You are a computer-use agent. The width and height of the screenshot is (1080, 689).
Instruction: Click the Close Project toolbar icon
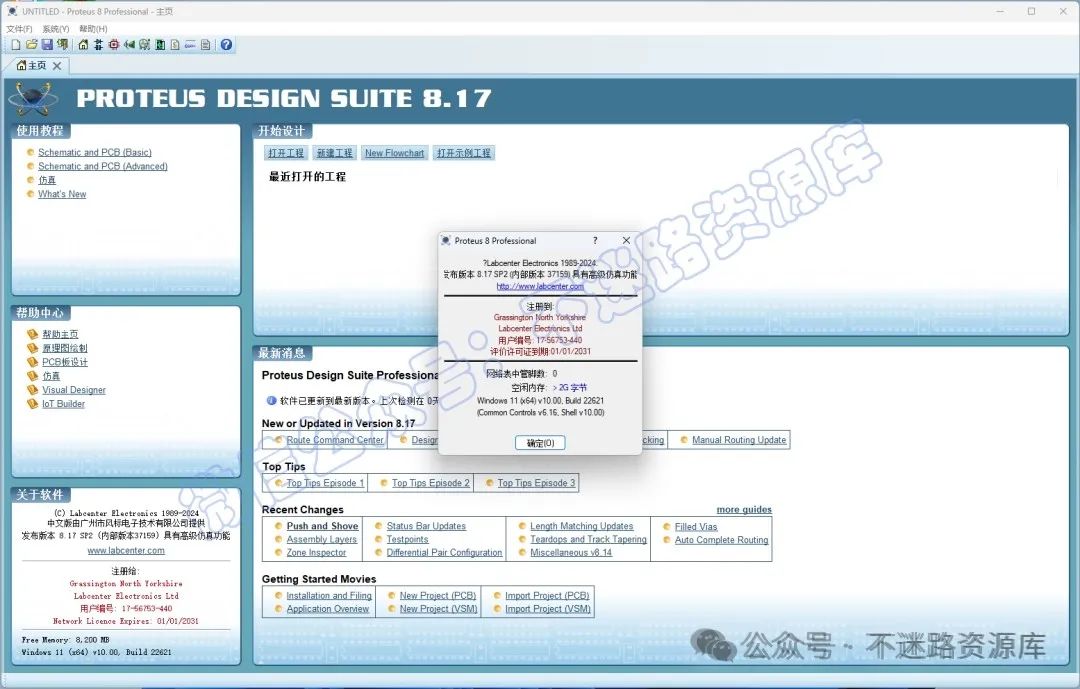63,45
